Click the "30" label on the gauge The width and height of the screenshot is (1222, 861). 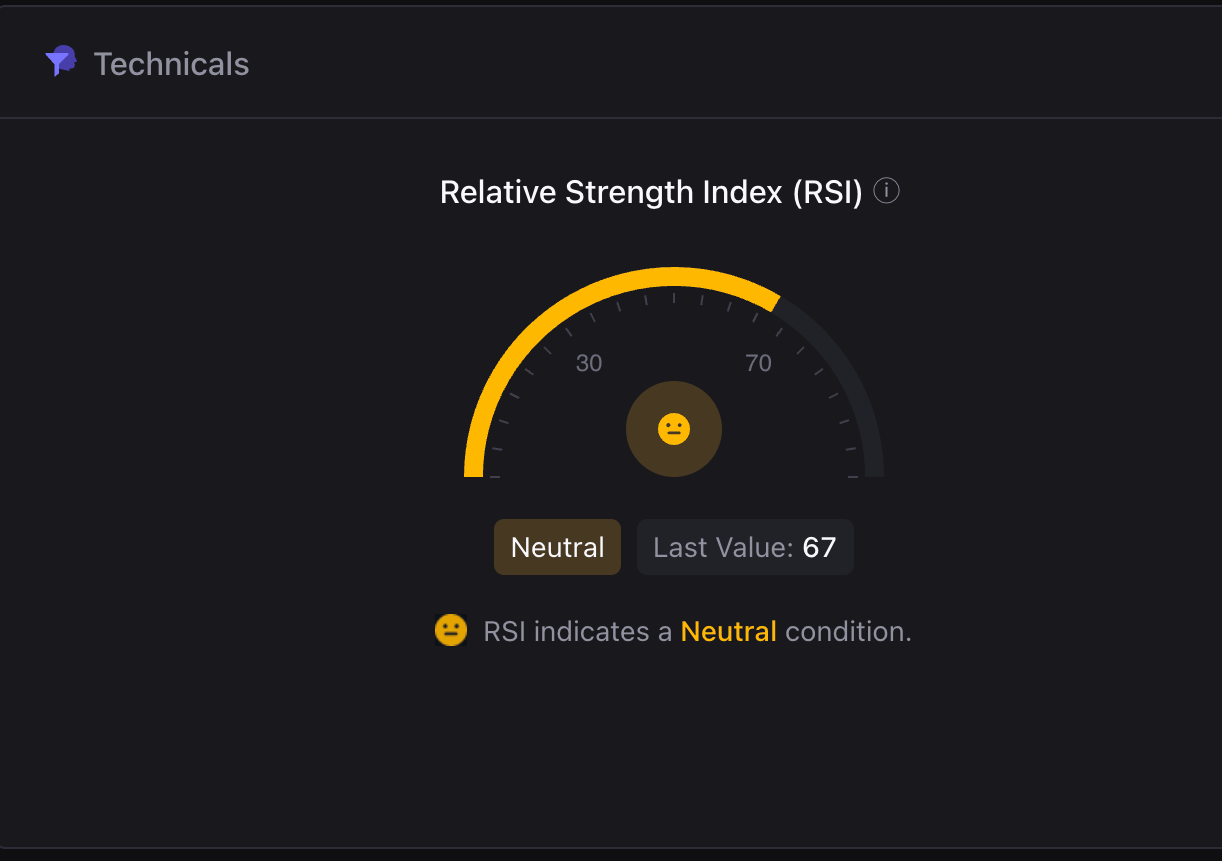pyautogui.click(x=589, y=363)
